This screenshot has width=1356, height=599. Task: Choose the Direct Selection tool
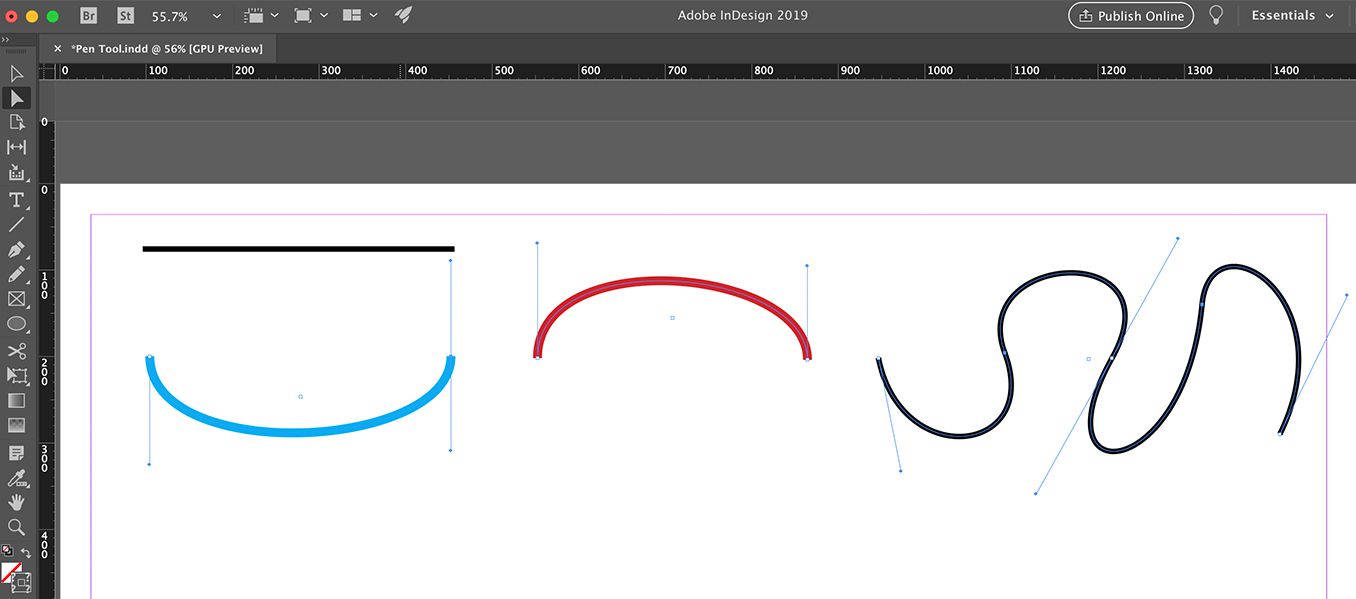16,98
